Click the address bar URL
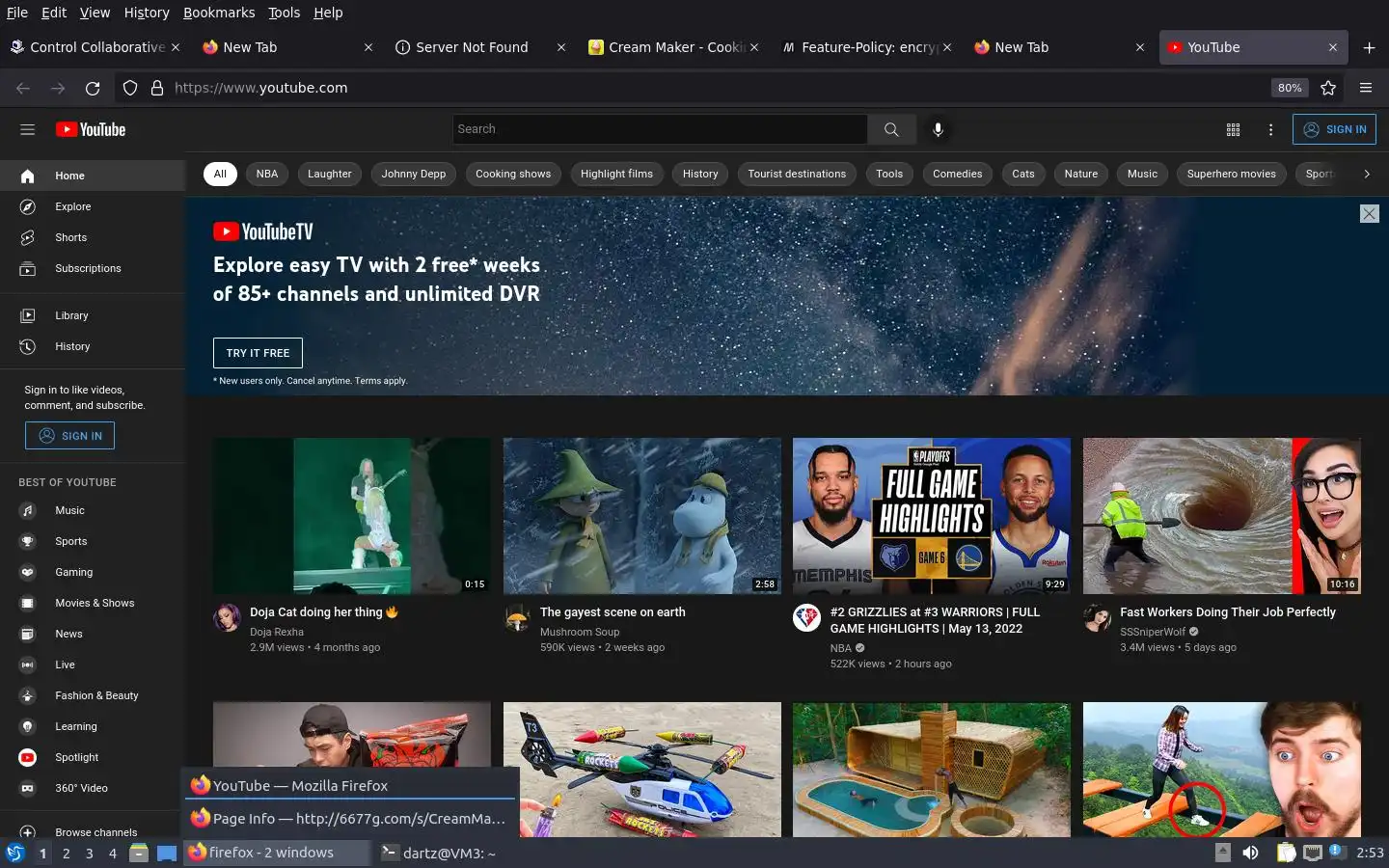Viewport: 1389px width, 868px height. pyautogui.click(x=261, y=88)
